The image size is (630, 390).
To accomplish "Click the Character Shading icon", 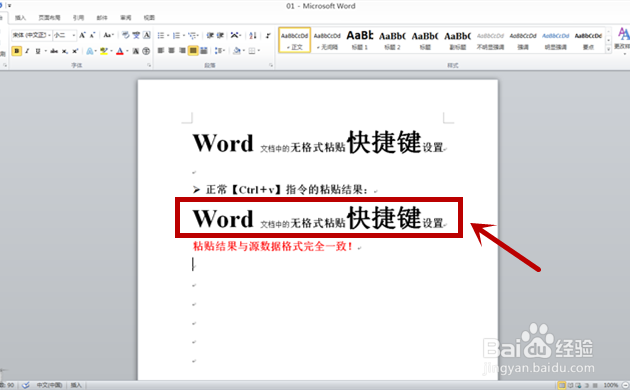I will pos(136,51).
